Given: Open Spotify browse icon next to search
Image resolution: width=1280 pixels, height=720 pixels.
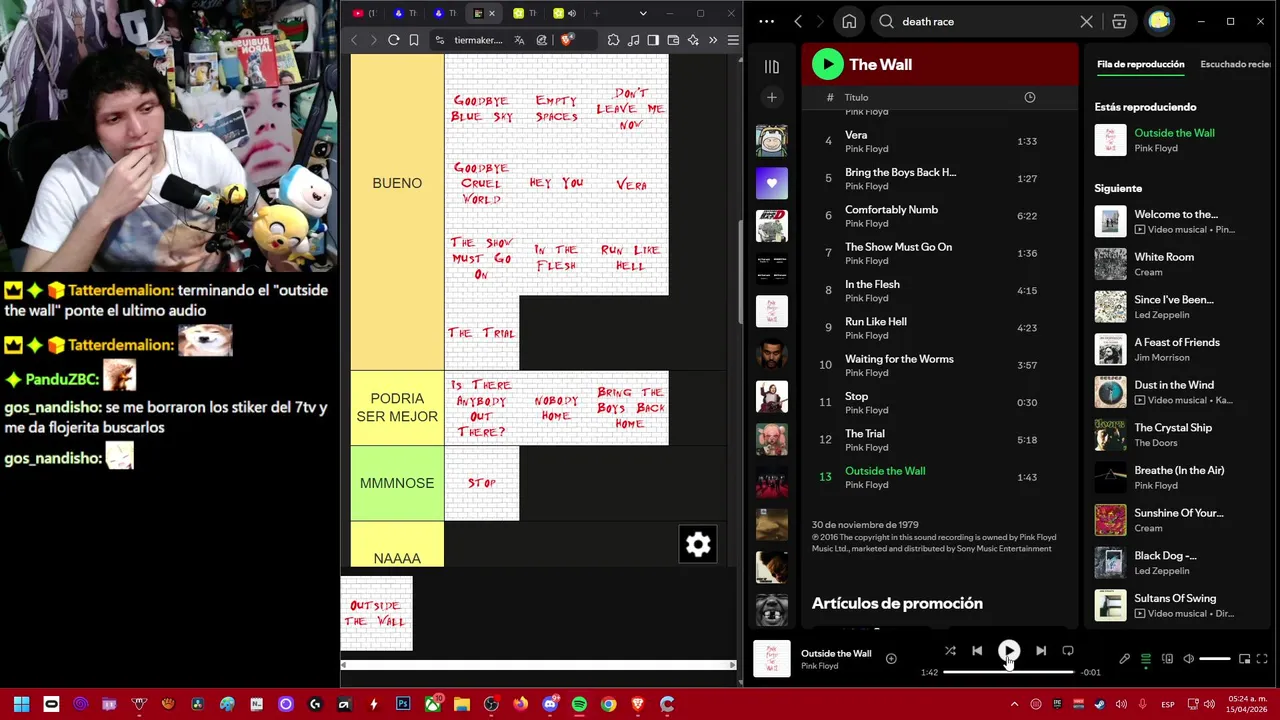Looking at the screenshot, I should 1119,21.
